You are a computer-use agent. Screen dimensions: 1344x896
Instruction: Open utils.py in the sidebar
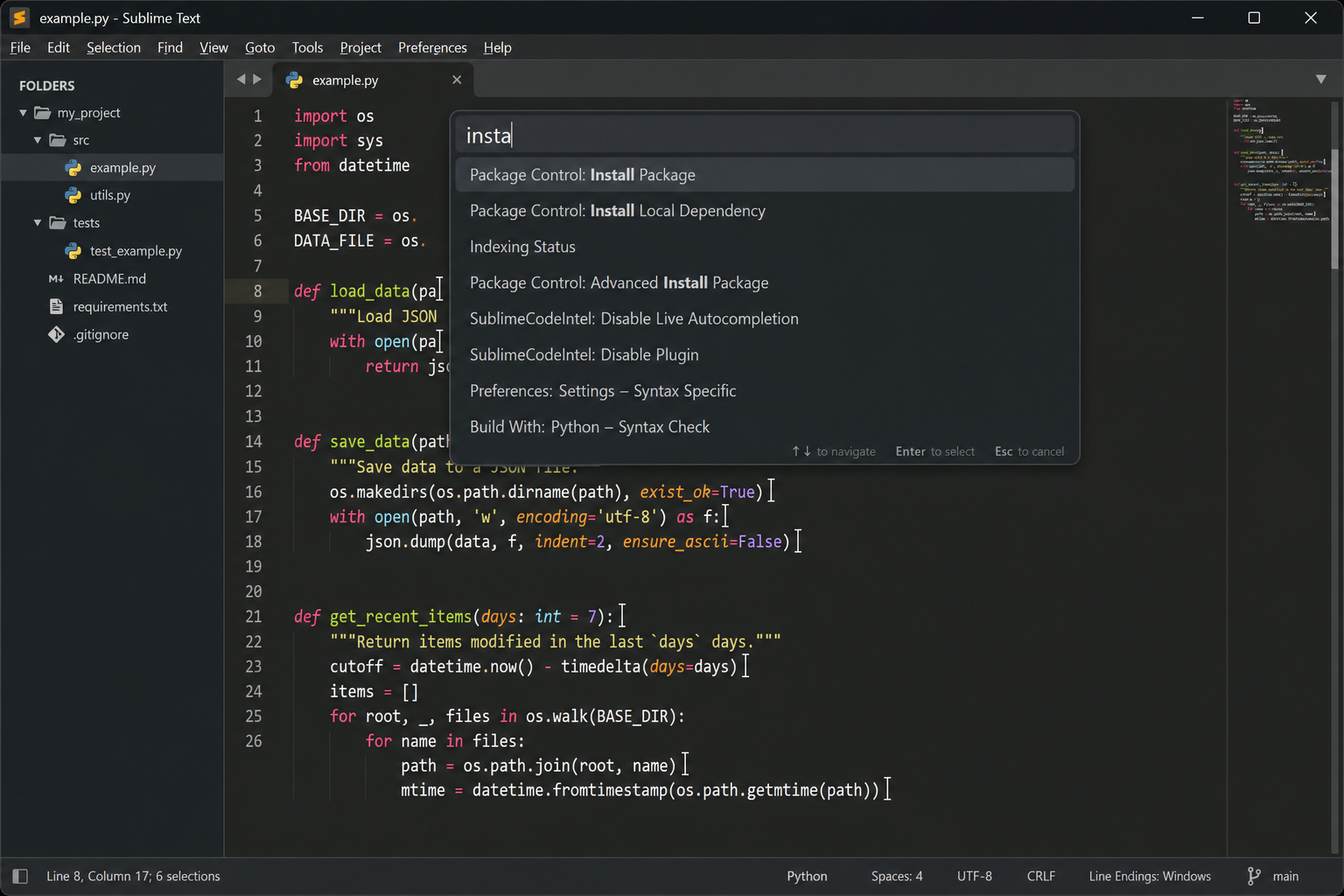pos(112,195)
